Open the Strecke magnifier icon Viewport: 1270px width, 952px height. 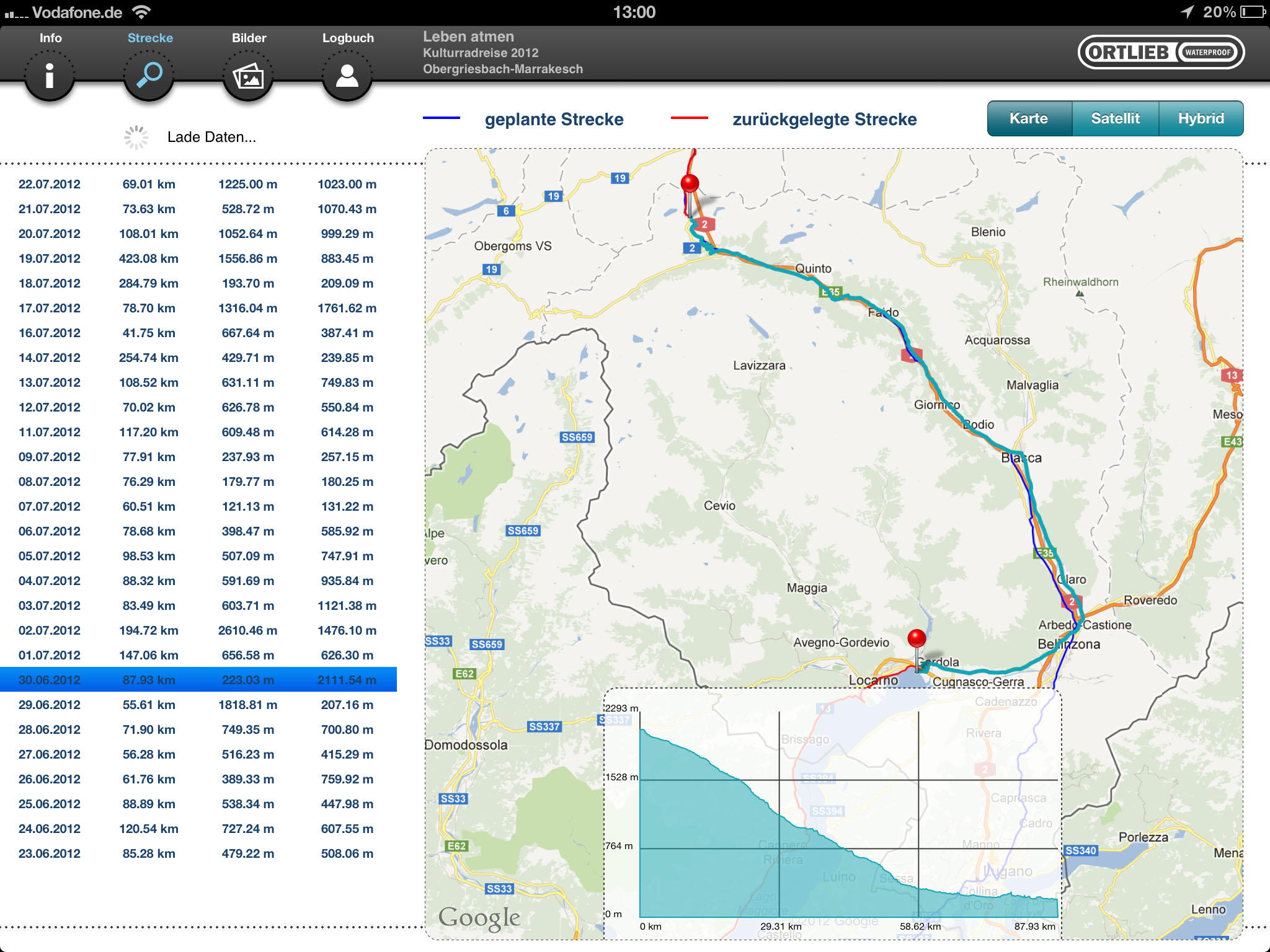149,76
